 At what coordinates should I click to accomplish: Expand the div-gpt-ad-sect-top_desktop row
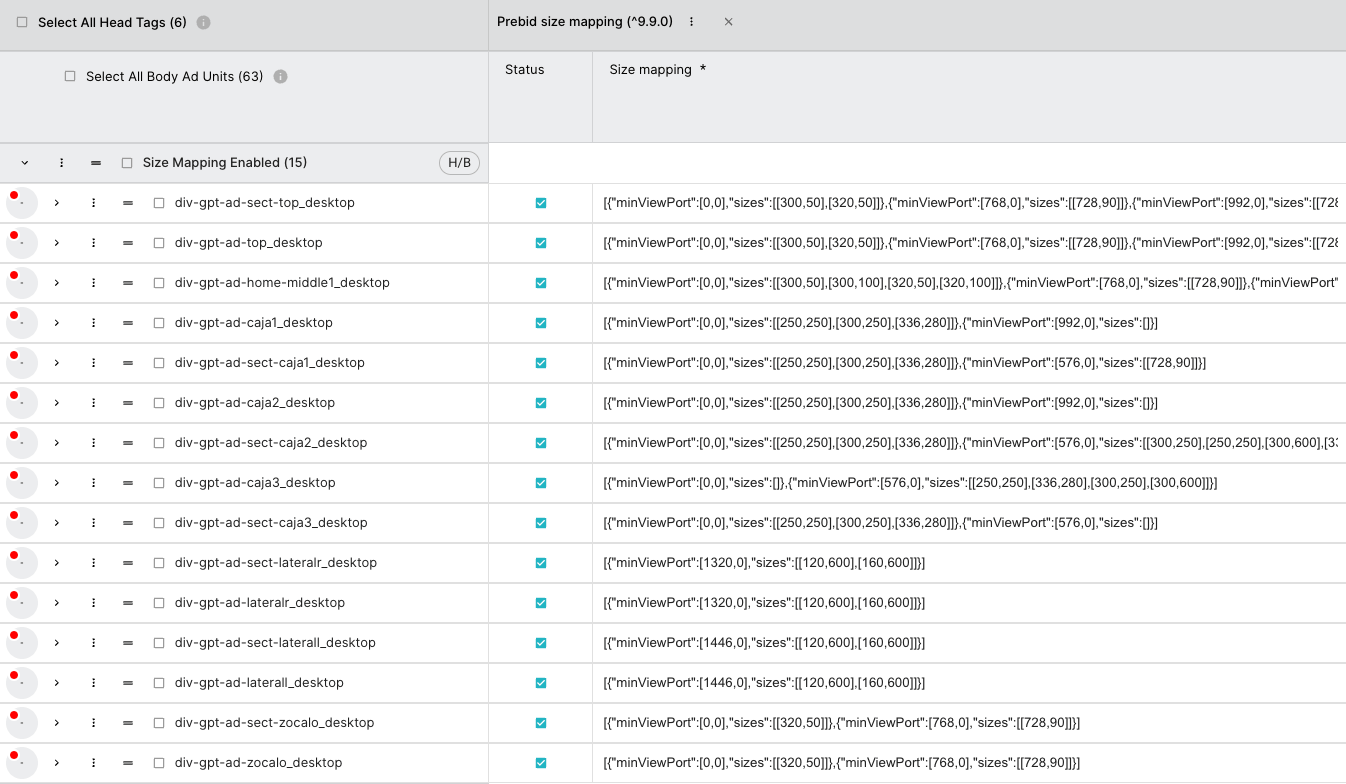coord(56,202)
